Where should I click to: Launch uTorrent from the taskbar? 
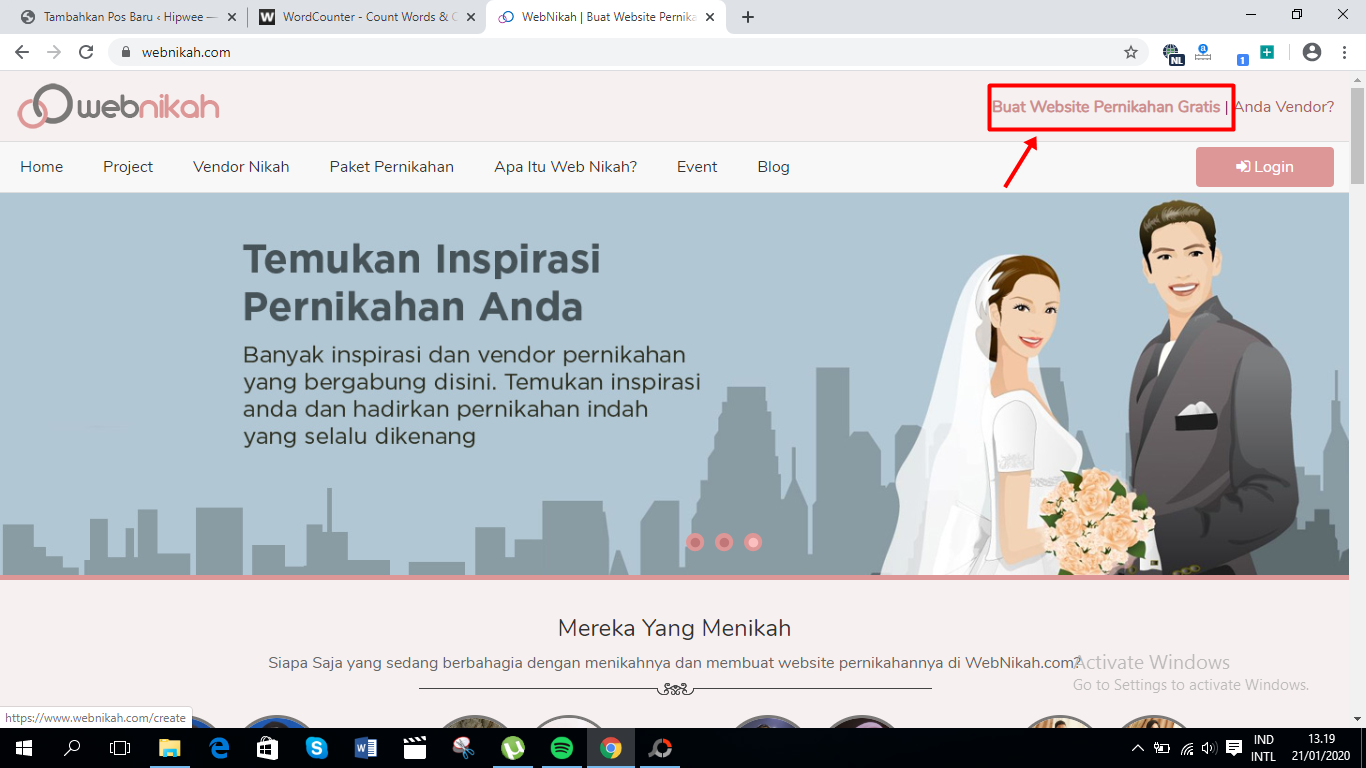tap(512, 746)
